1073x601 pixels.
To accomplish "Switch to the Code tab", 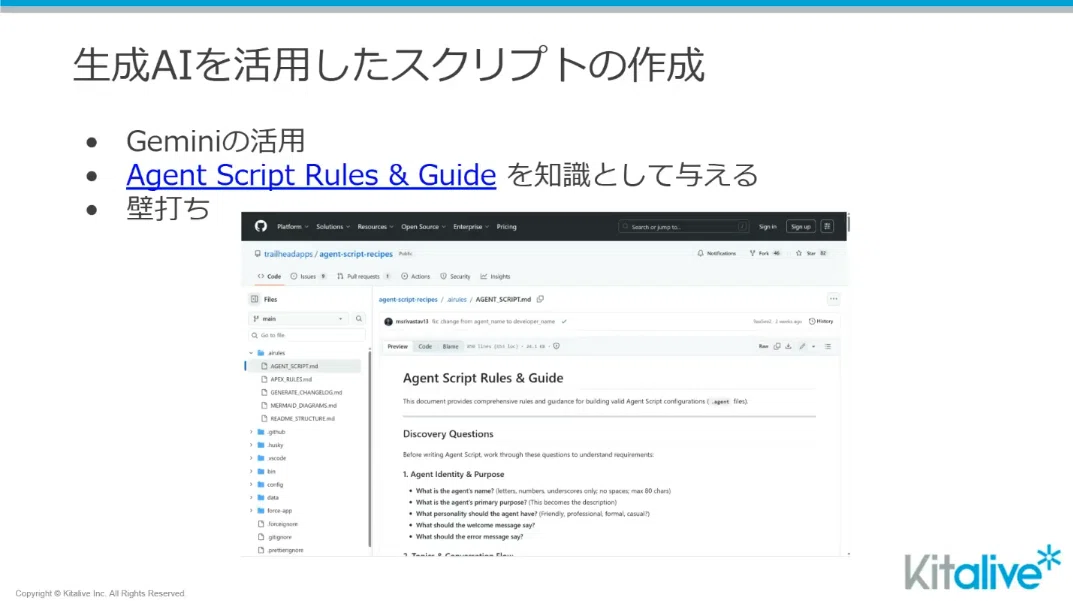I will click(x=270, y=277).
